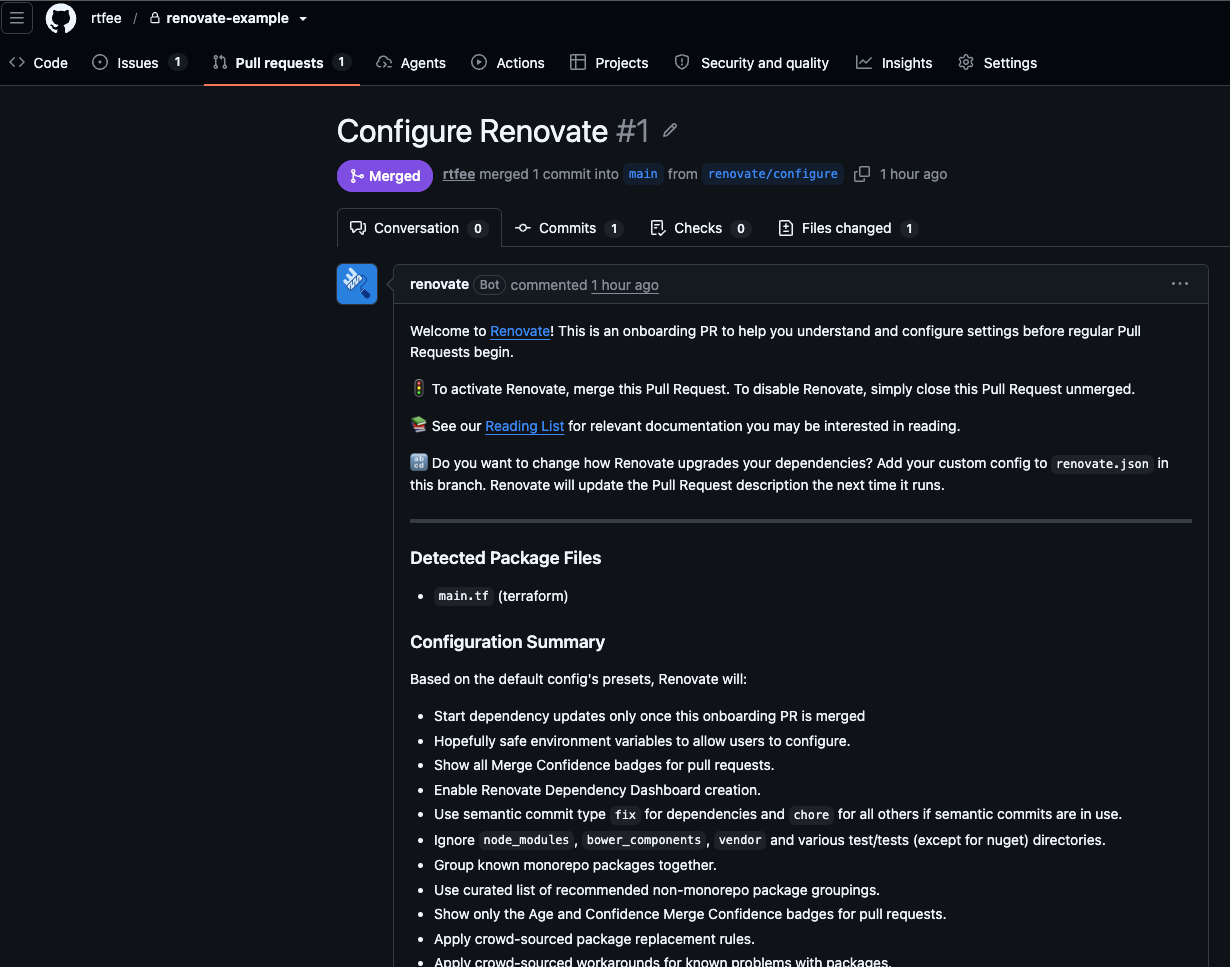The width and height of the screenshot is (1230, 967).
Task: Switch to the Commits tab
Action: (x=569, y=228)
